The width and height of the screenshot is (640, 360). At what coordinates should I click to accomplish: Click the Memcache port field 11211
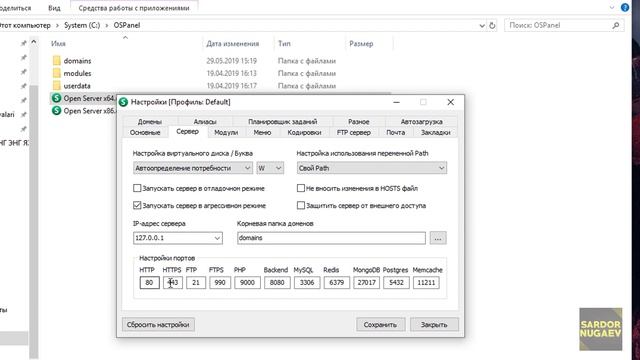[x=426, y=282]
